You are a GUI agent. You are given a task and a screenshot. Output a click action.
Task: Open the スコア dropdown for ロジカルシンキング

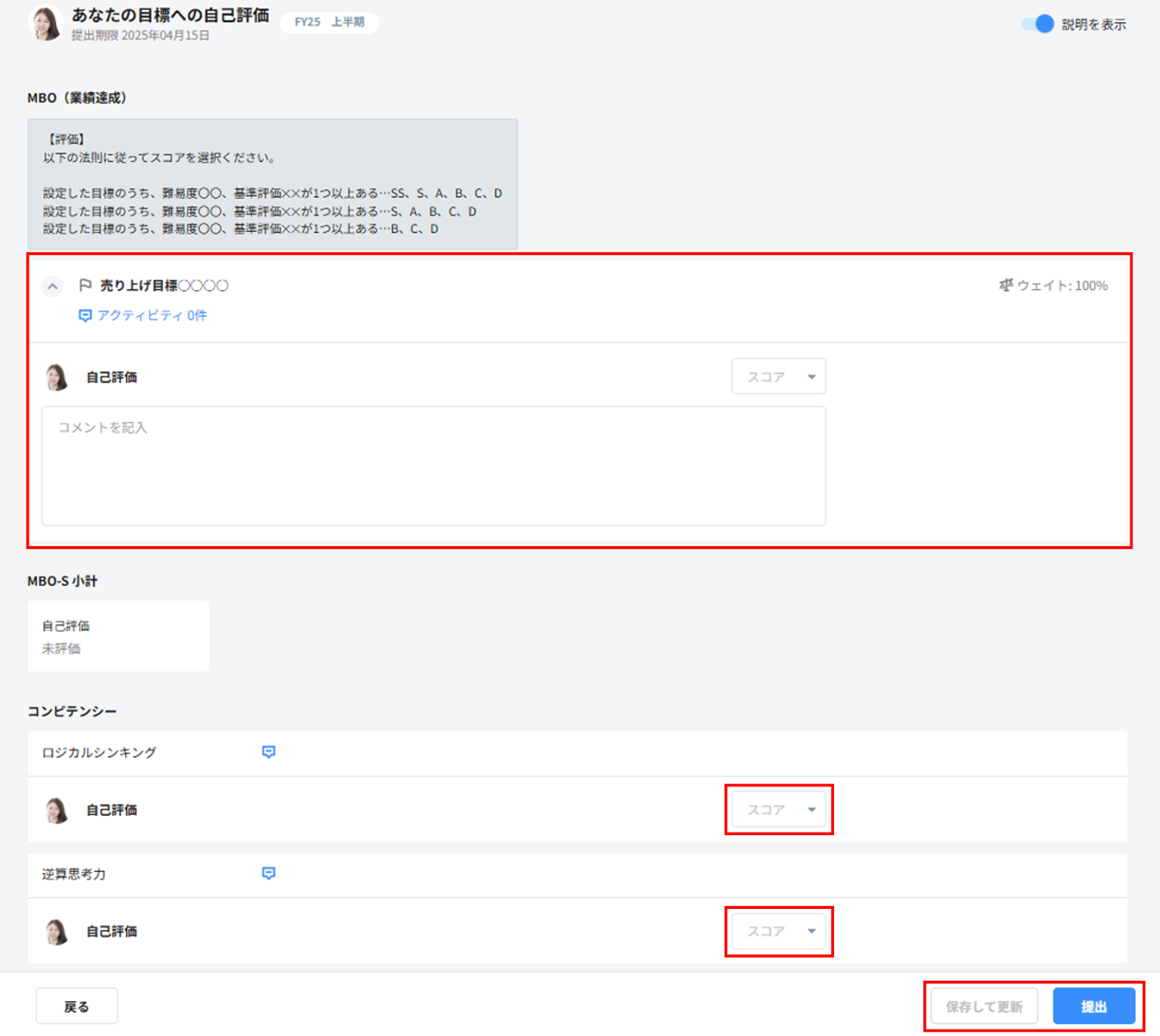[x=778, y=810]
